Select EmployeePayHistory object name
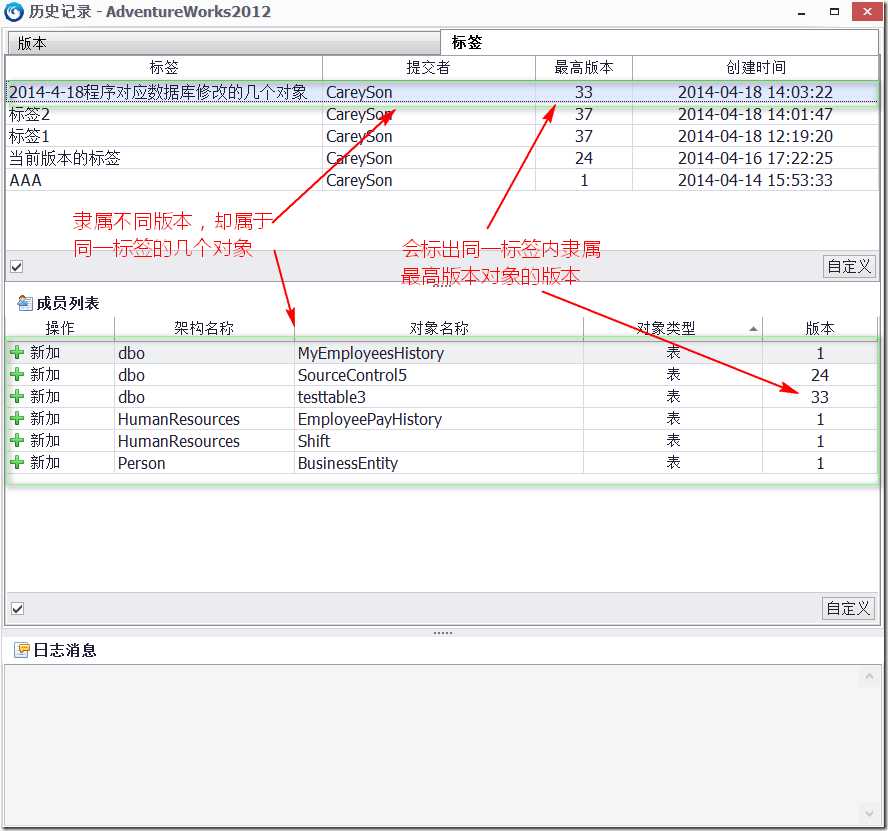This screenshot has height=831, width=888. [x=370, y=419]
